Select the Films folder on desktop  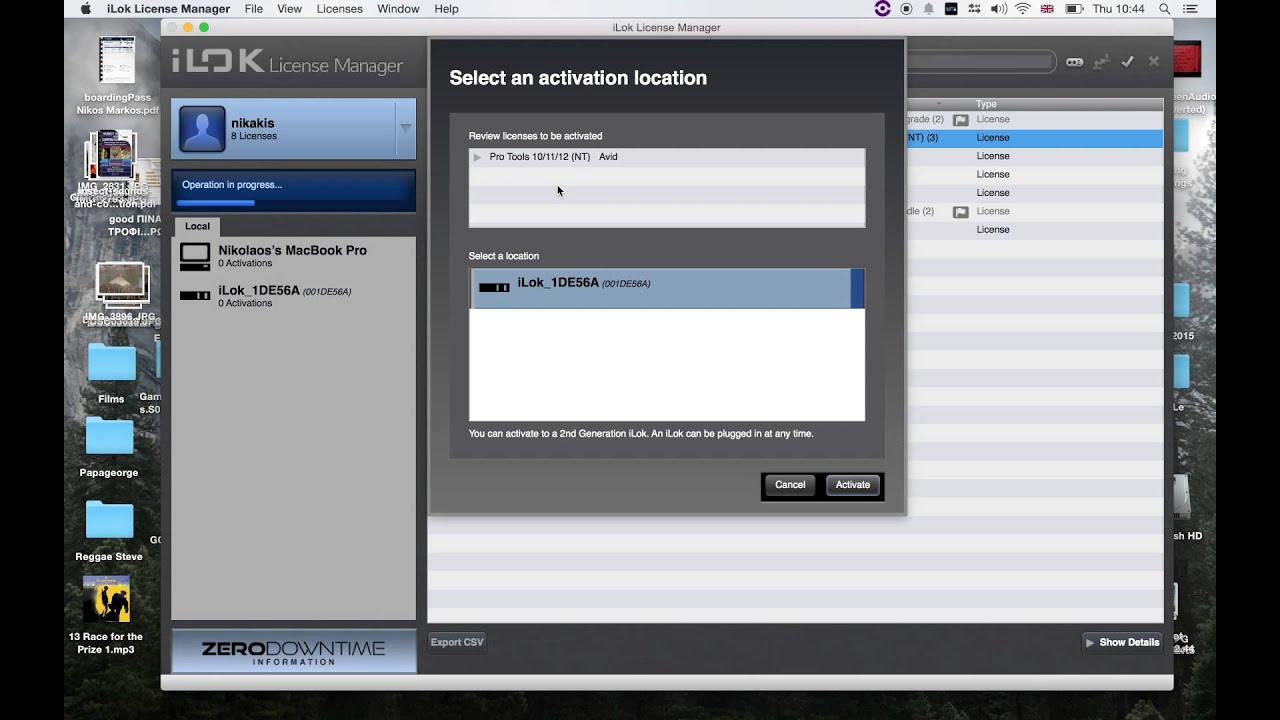click(x=111, y=373)
